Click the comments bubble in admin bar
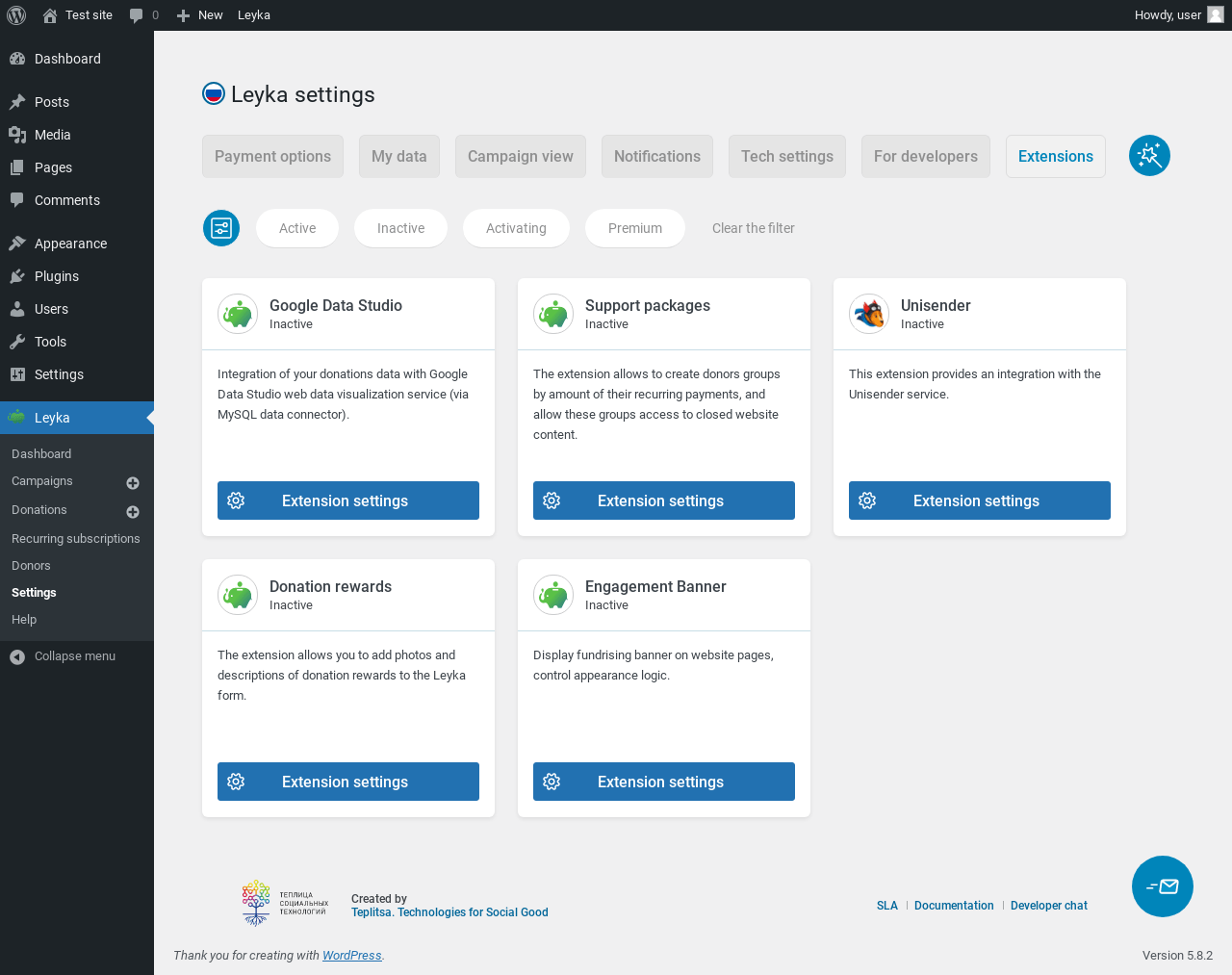This screenshot has width=1232, height=975. [x=143, y=15]
